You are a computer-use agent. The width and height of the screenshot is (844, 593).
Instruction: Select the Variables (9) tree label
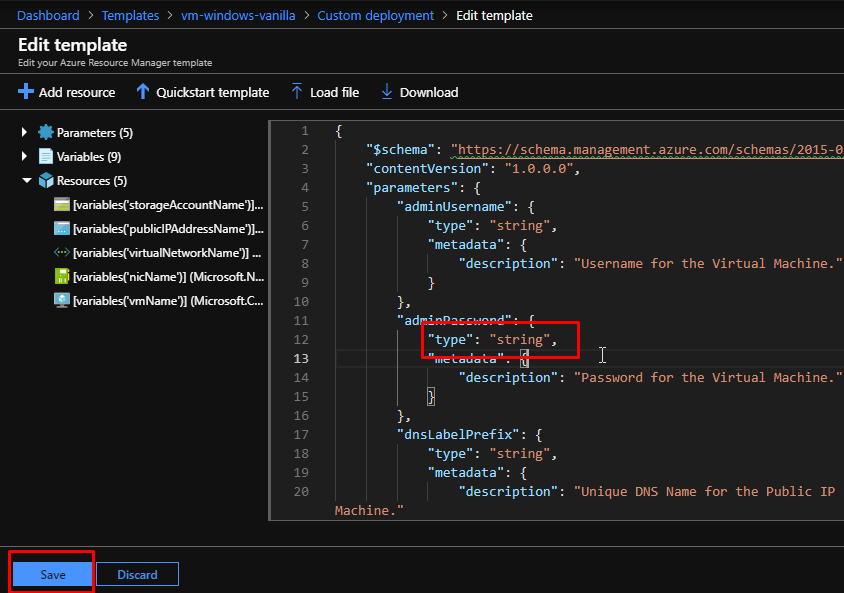click(89, 157)
